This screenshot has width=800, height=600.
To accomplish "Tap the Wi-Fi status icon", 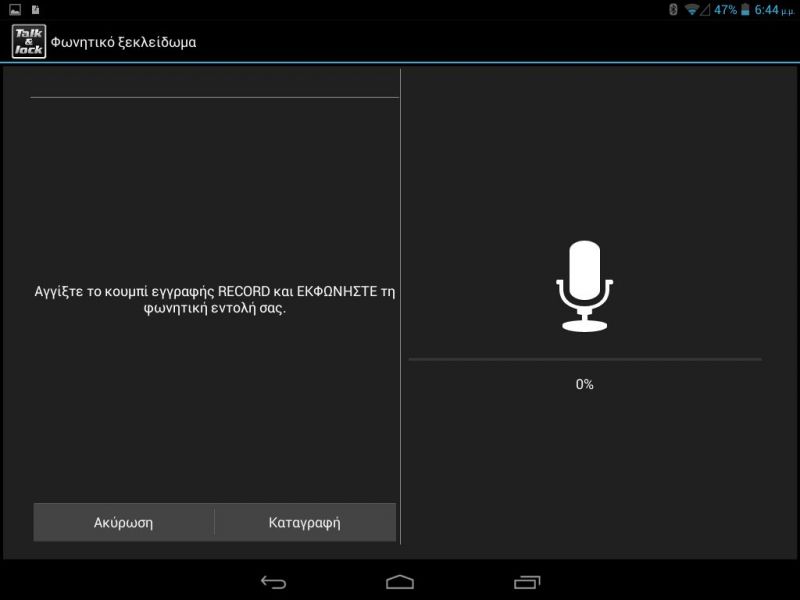I will pos(691,10).
